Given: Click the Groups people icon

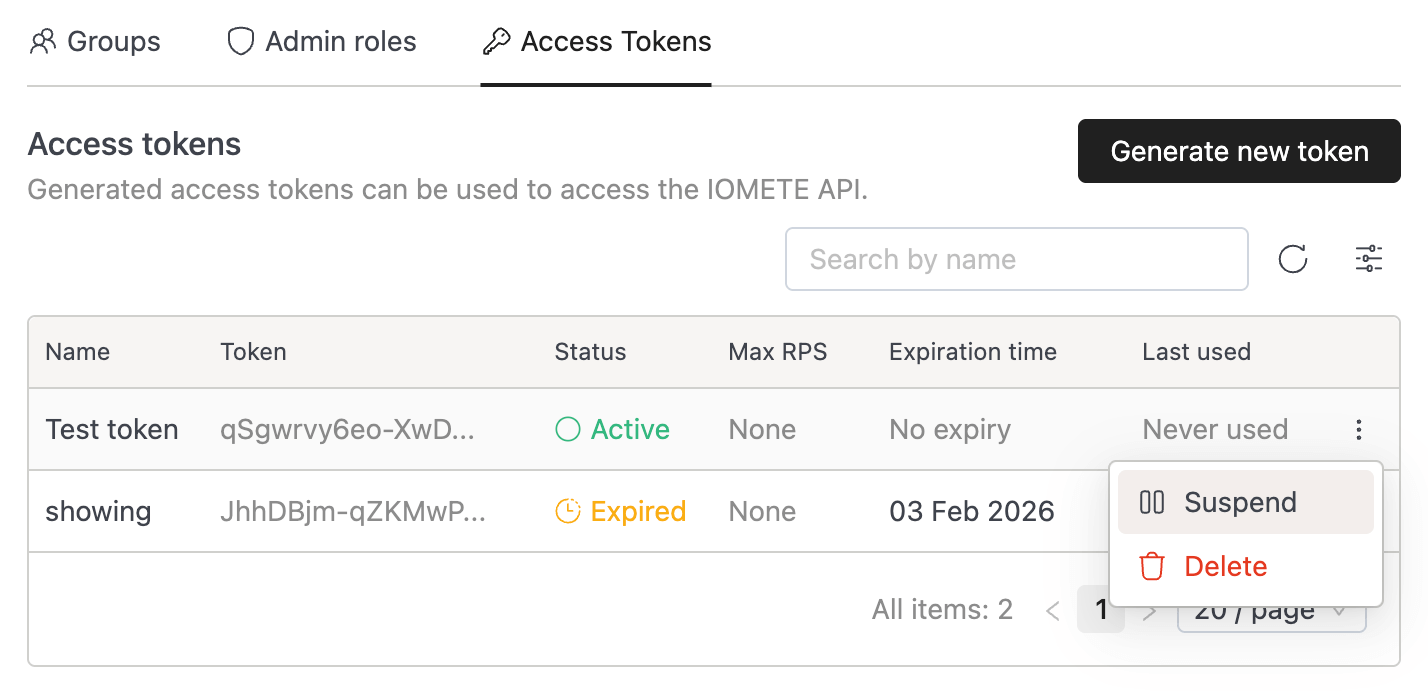Looking at the screenshot, I should (x=43, y=42).
